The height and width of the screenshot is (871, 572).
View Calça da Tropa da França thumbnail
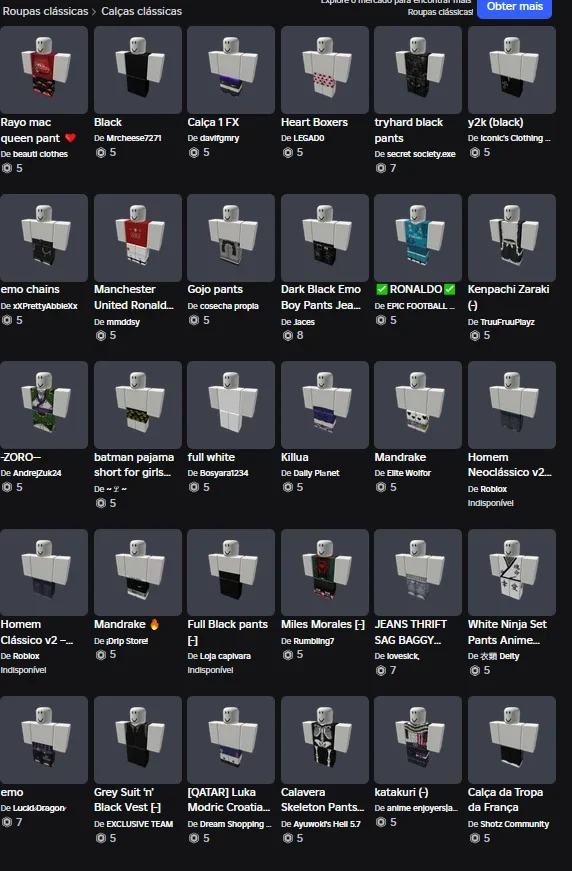[512, 740]
